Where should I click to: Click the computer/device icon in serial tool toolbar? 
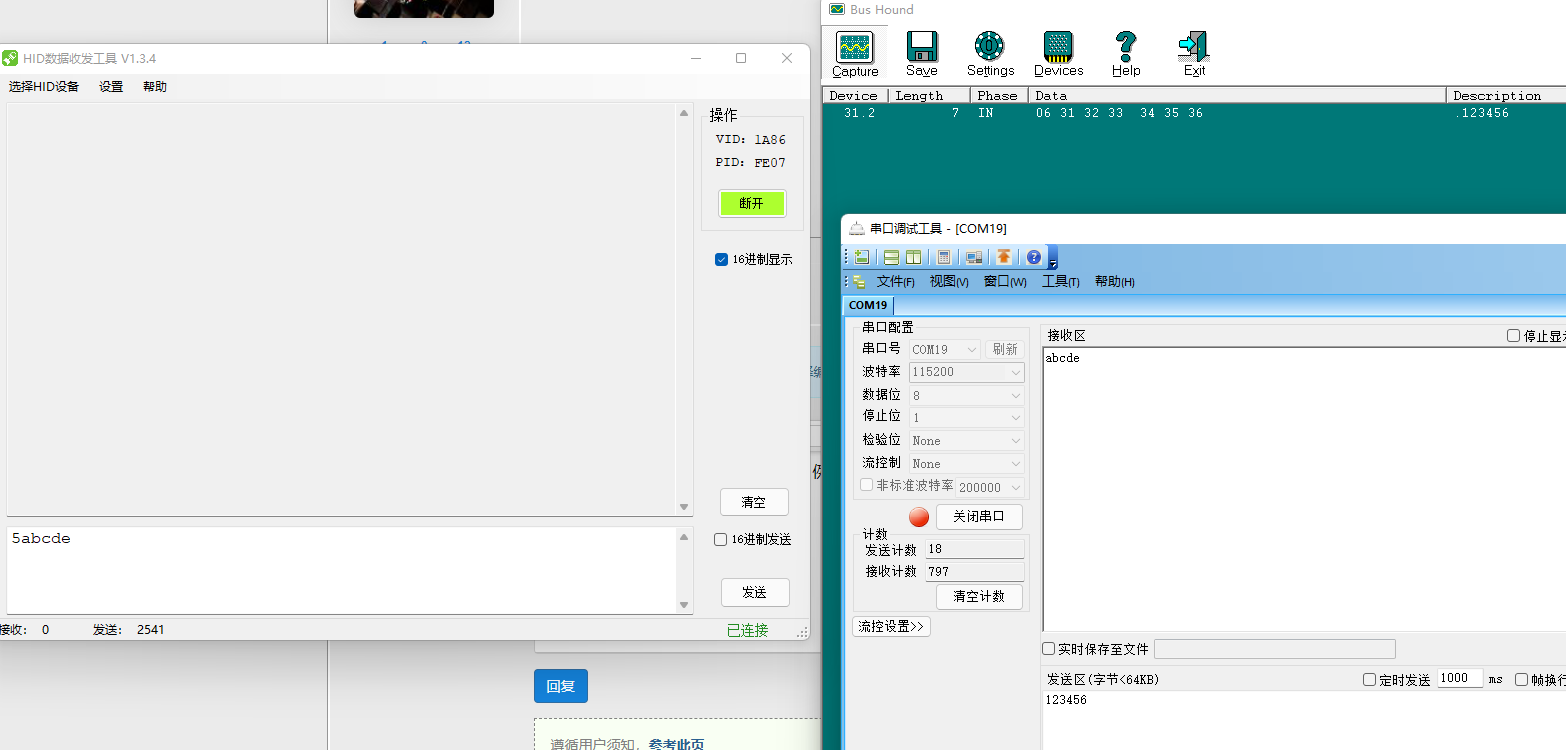click(x=973, y=257)
